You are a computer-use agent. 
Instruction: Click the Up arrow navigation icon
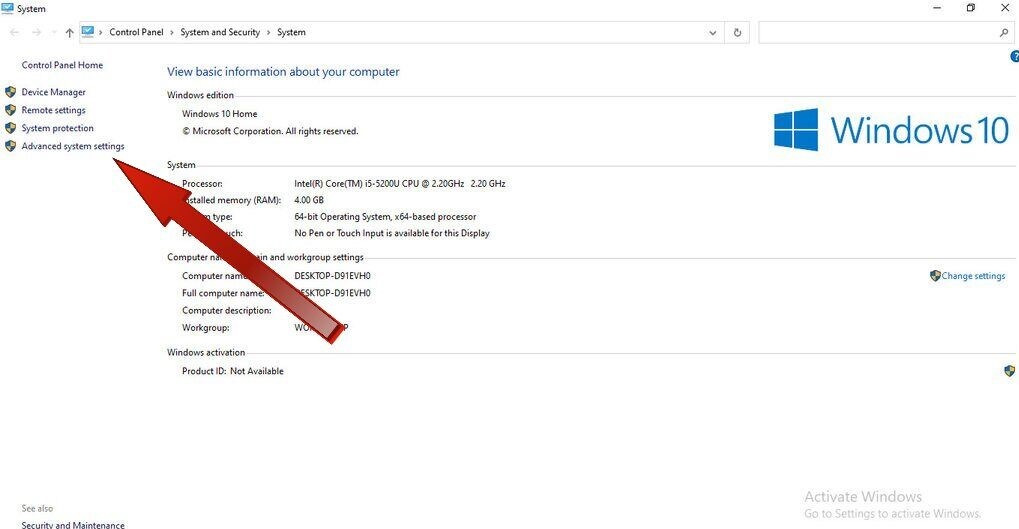click(69, 32)
